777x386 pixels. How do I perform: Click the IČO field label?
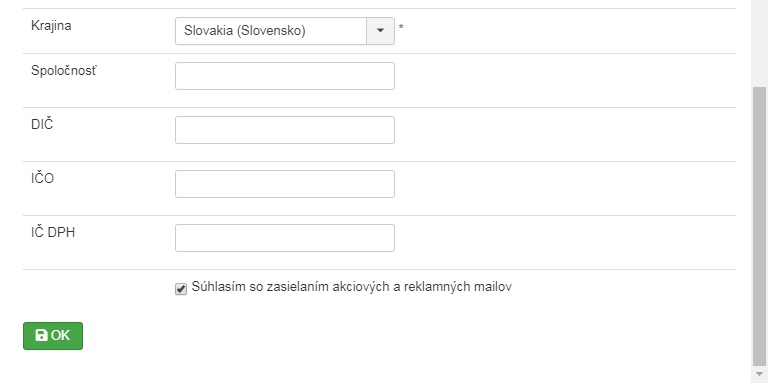pyautogui.click(x=43, y=179)
